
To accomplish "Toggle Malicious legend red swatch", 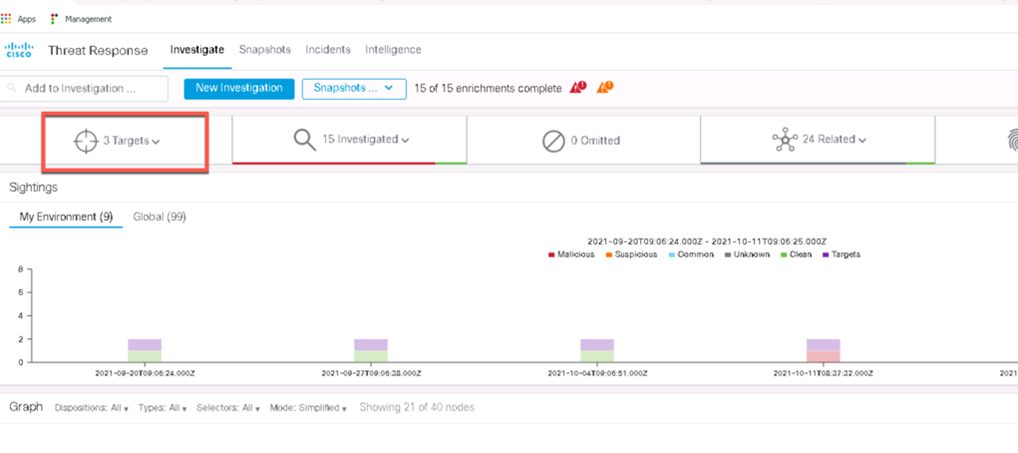I will (x=552, y=254).
